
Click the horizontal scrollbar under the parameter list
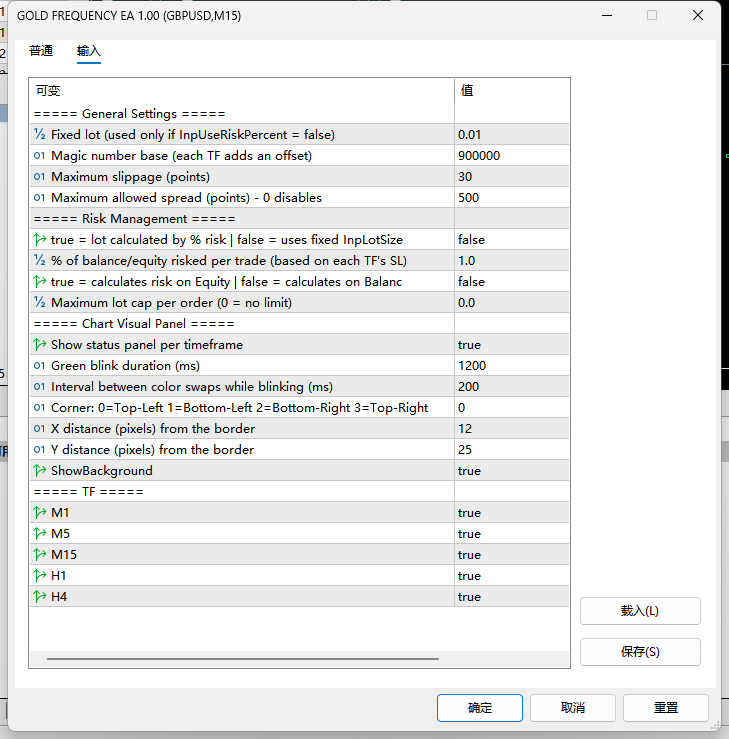tap(243, 658)
